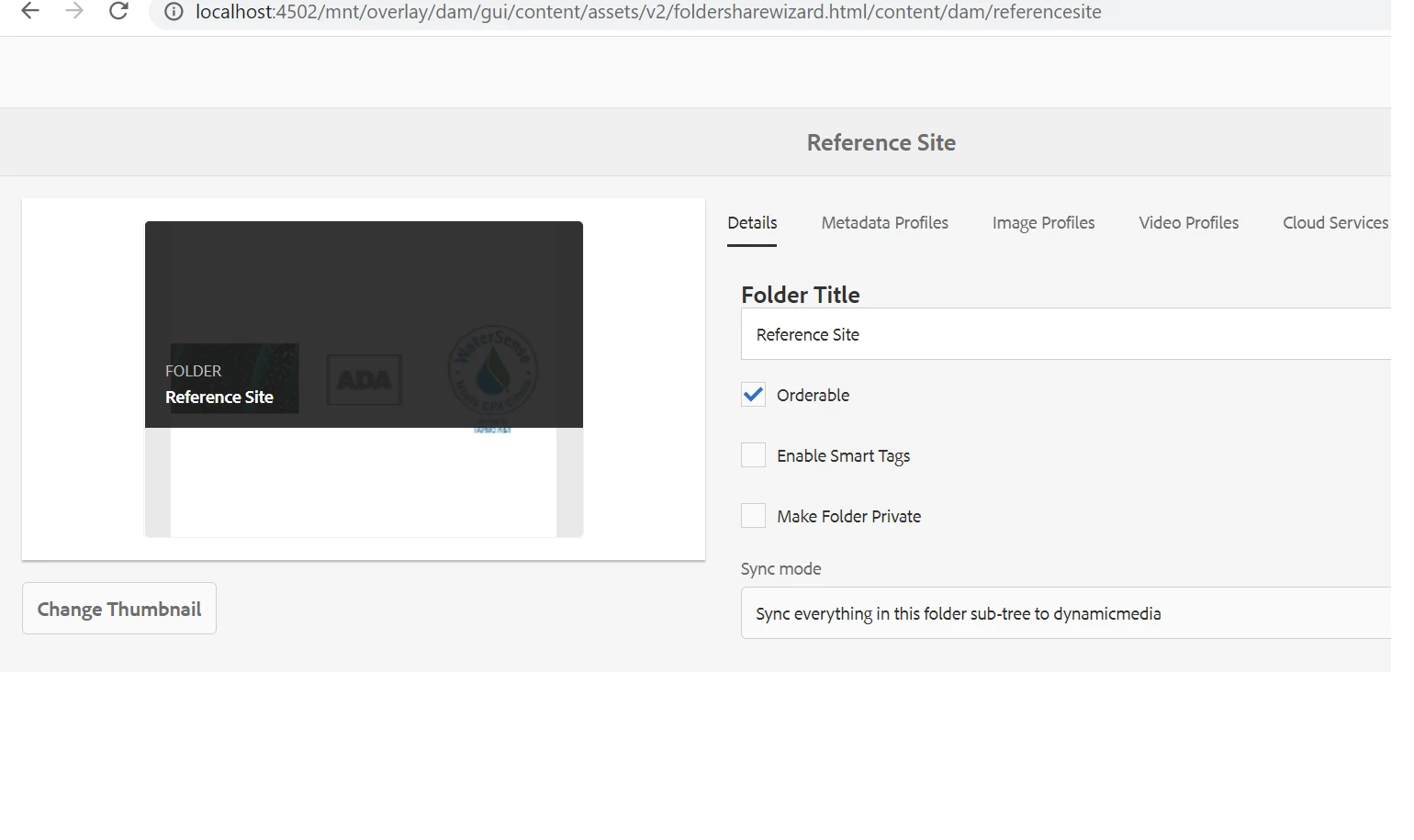Click the Orderable label text

click(814, 396)
